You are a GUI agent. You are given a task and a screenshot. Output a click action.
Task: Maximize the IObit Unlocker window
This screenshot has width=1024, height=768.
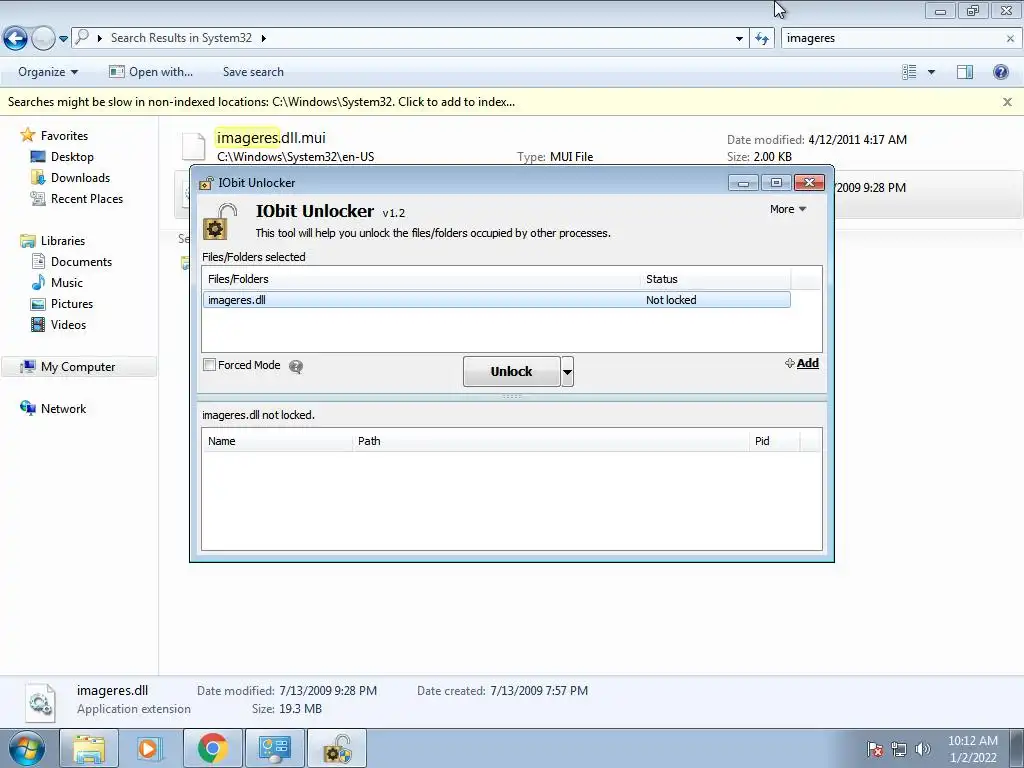pyautogui.click(x=776, y=183)
